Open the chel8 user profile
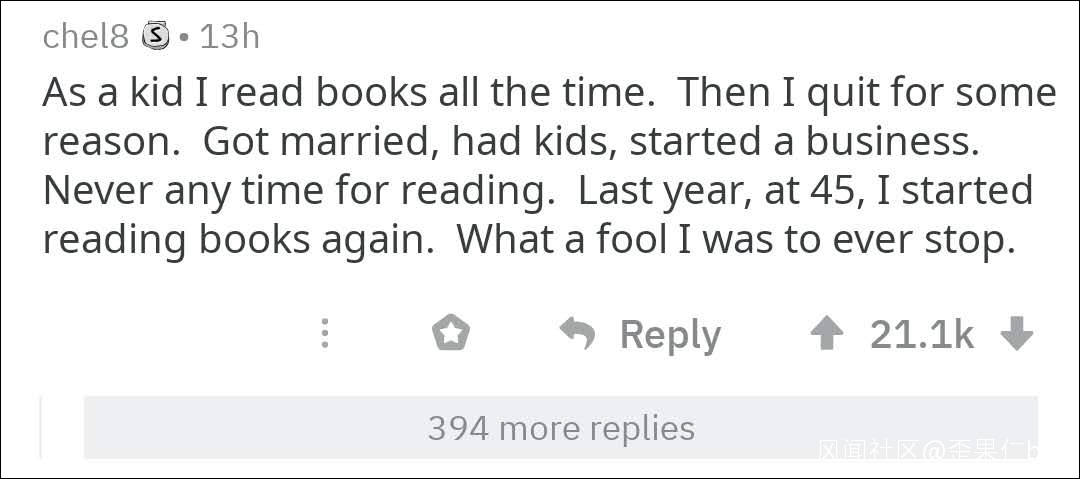This screenshot has width=1080, height=479. coord(86,37)
